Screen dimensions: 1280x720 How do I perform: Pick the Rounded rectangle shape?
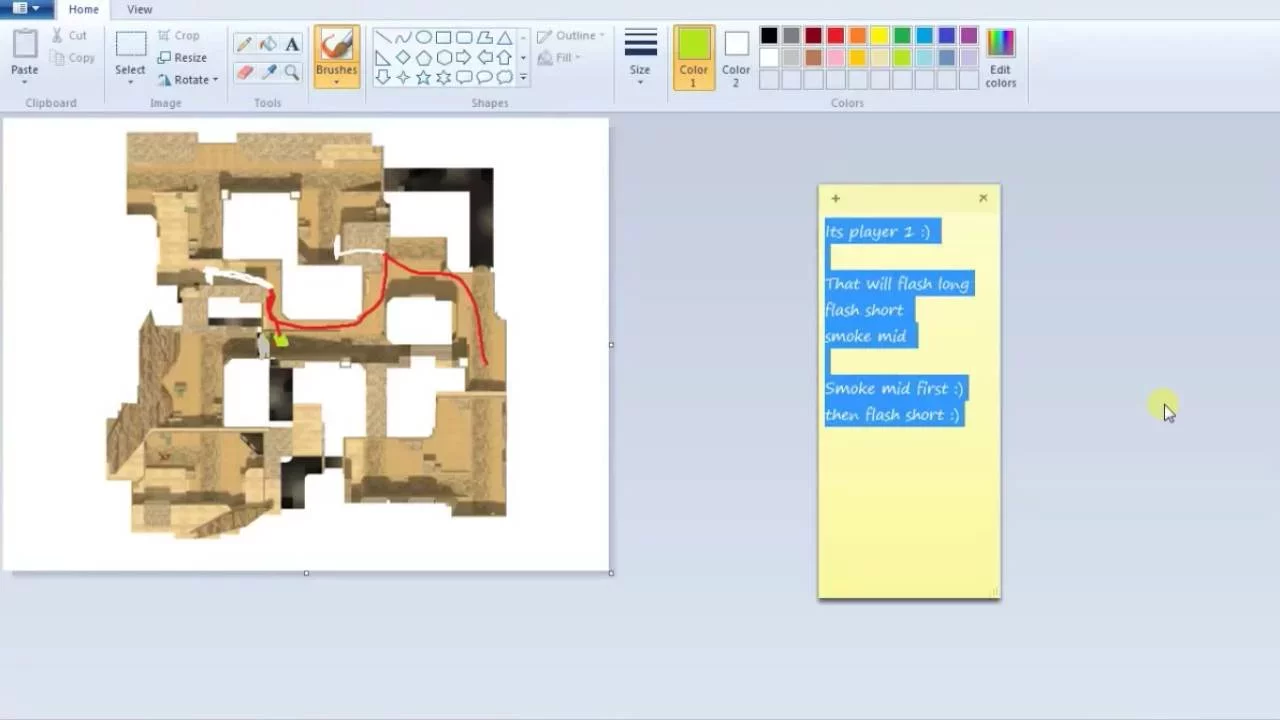tap(464, 37)
